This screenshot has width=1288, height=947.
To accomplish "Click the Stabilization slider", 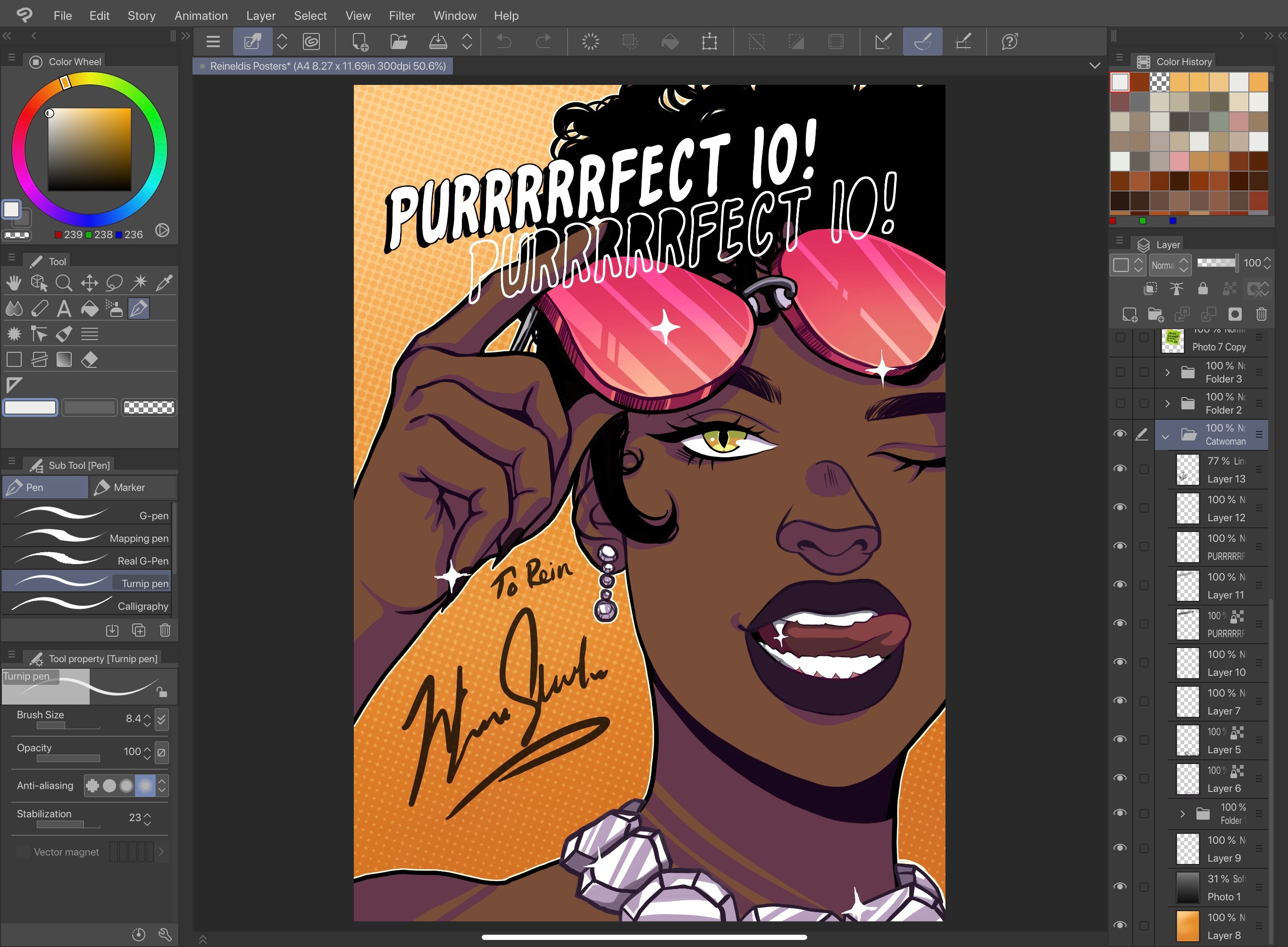I will (x=67, y=824).
